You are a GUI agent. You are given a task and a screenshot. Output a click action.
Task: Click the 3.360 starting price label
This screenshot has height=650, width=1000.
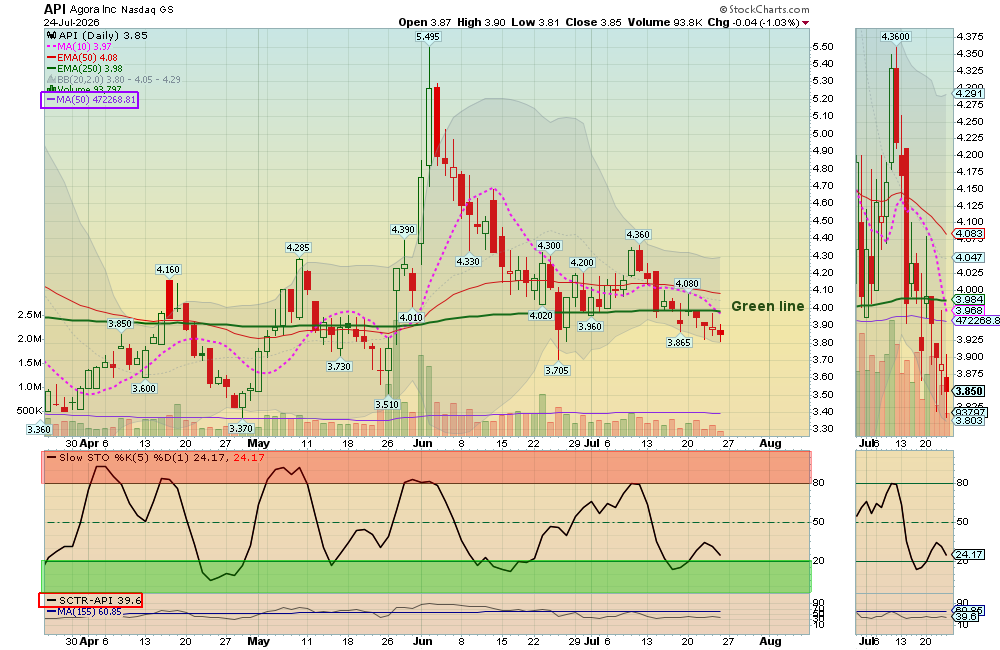coord(38,429)
